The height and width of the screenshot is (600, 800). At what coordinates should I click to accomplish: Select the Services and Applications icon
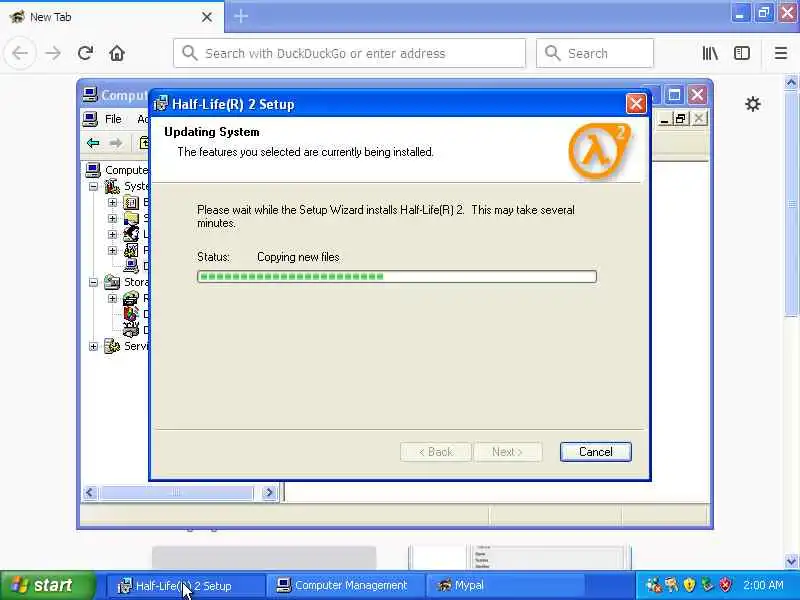coord(112,346)
